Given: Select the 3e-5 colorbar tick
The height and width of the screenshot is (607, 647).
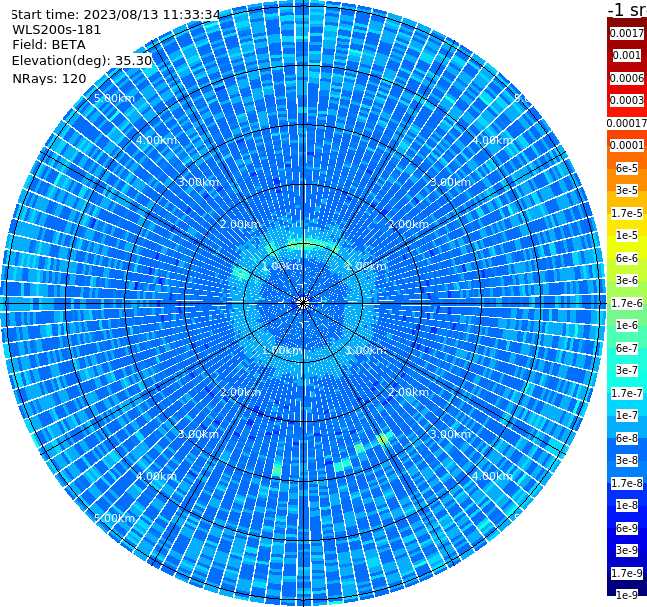Looking at the screenshot, I should (627, 190).
